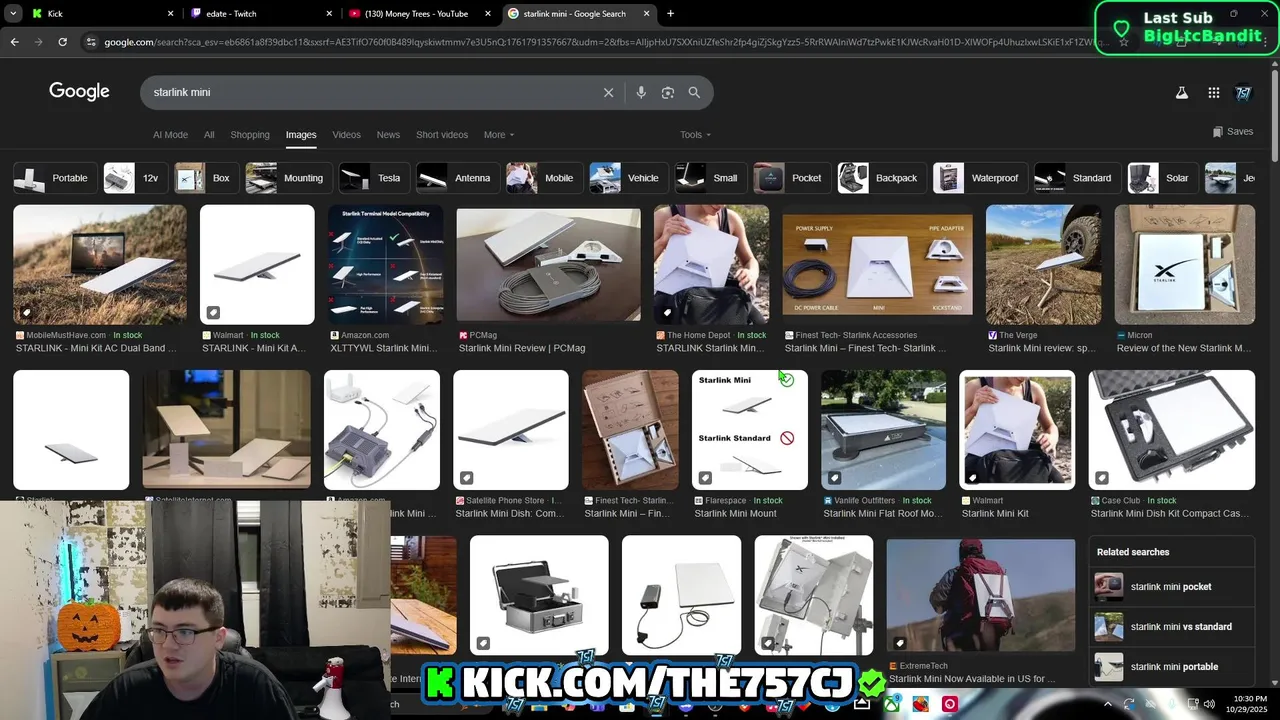This screenshot has width=1280, height=720.
Task: Filter images by Waterproof chip
Action: (980, 178)
